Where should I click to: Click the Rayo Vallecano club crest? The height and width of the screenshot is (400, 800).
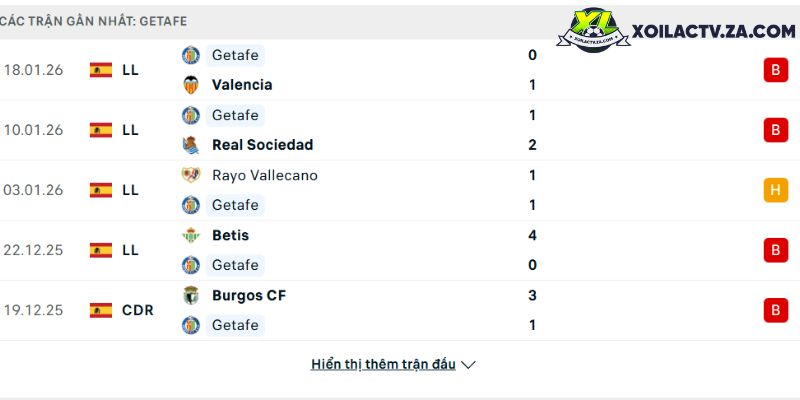(190, 175)
